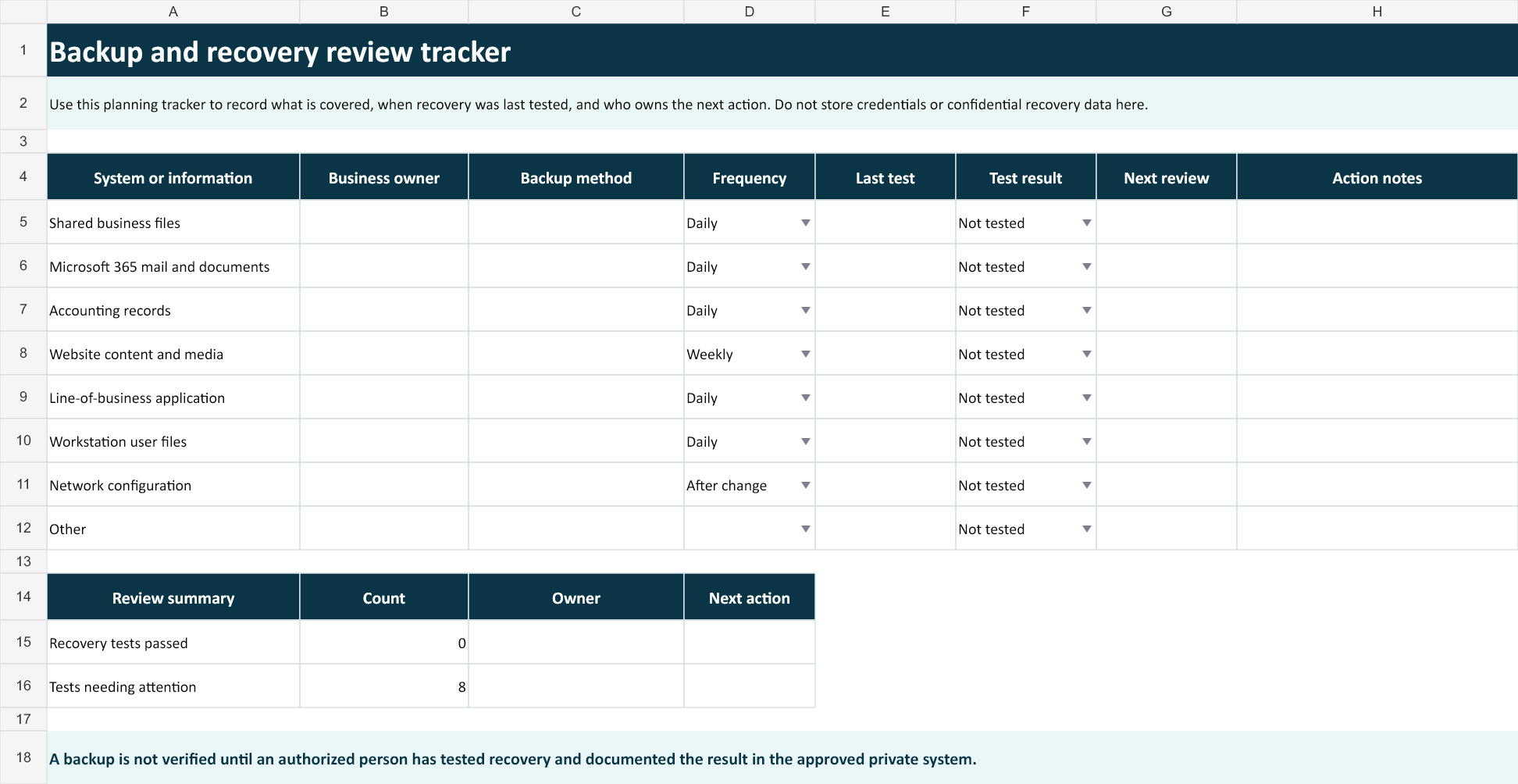Expand Test result dropdown for Website content row
1518x784 pixels.
click(1086, 355)
